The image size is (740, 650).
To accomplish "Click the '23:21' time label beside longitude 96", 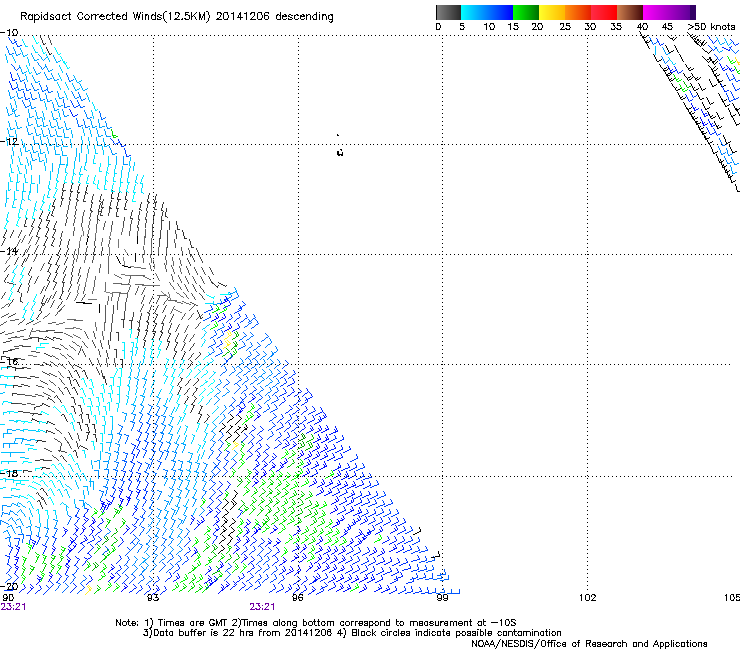I will [x=262, y=607].
